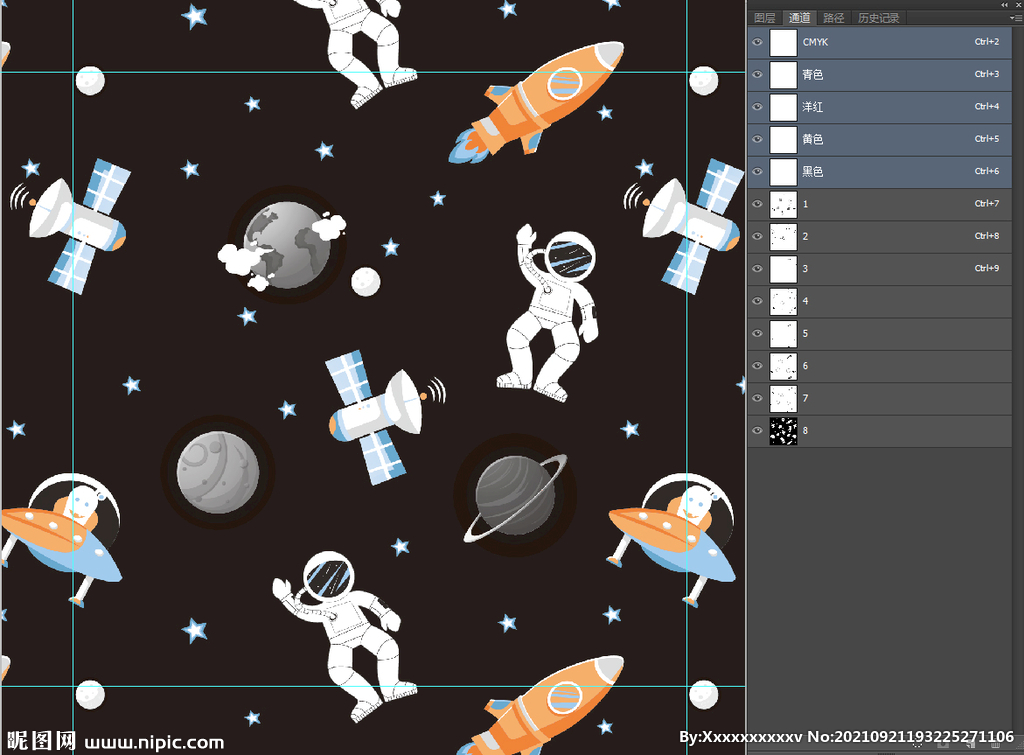The height and width of the screenshot is (755, 1024).
Task: Click the load channel as selection icon
Action: 919,744
